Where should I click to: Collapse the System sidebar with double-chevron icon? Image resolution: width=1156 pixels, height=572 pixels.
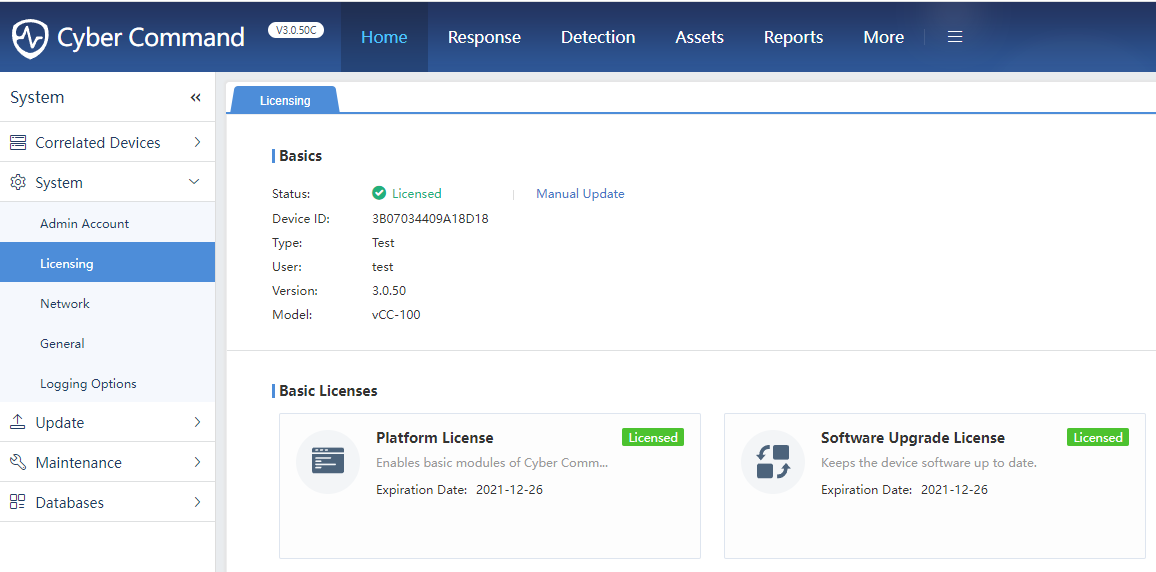coord(195,97)
